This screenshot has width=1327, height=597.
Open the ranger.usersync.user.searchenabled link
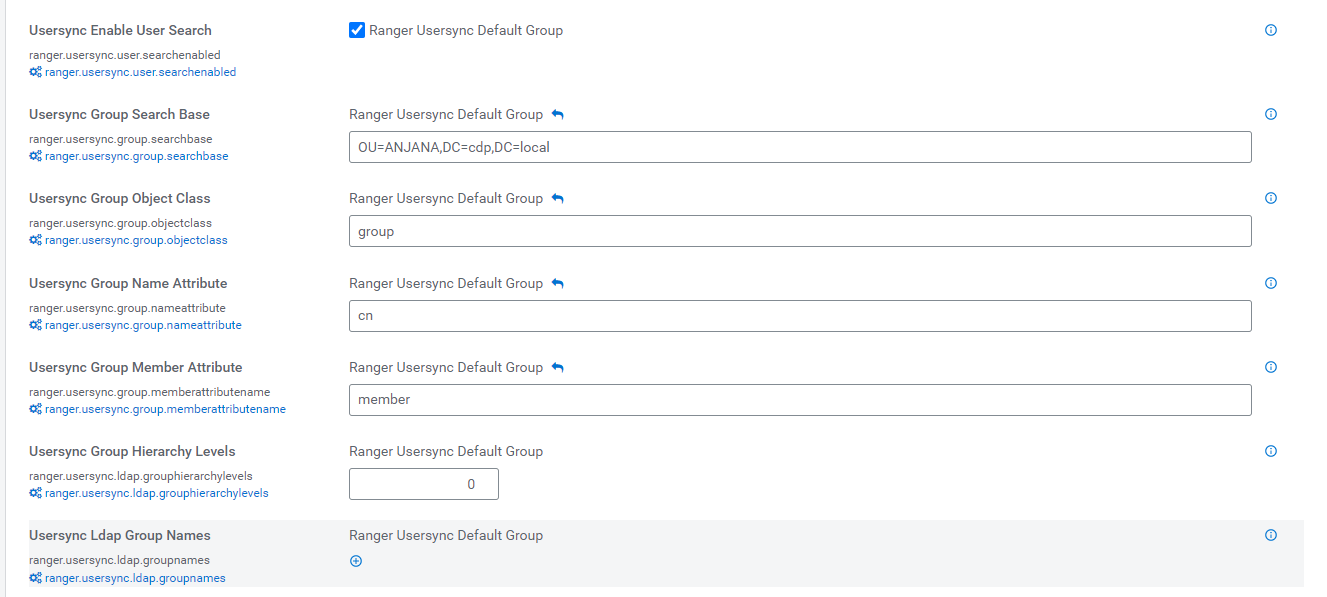pyautogui.click(x=140, y=72)
